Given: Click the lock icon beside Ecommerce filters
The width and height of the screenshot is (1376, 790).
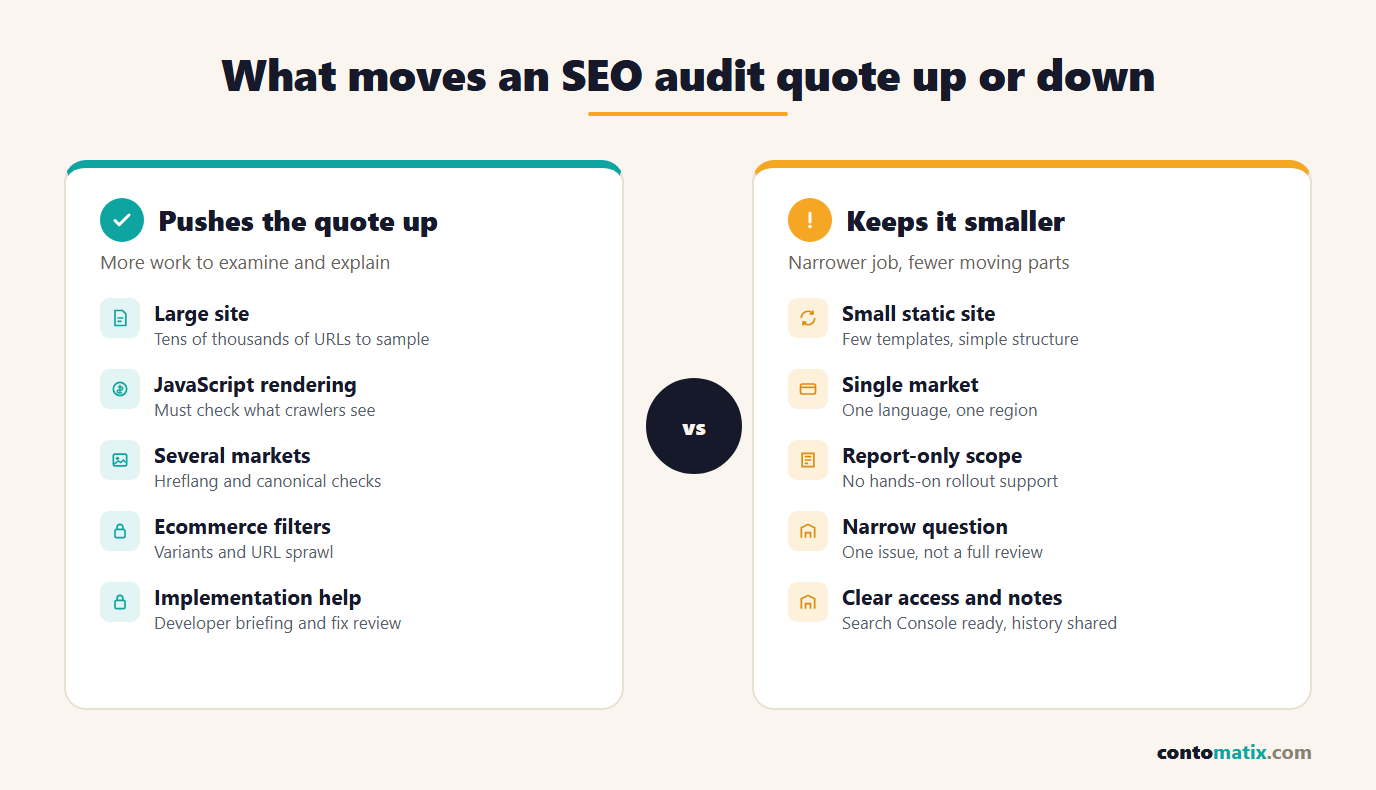Looking at the screenshot, I should [120, 531].
